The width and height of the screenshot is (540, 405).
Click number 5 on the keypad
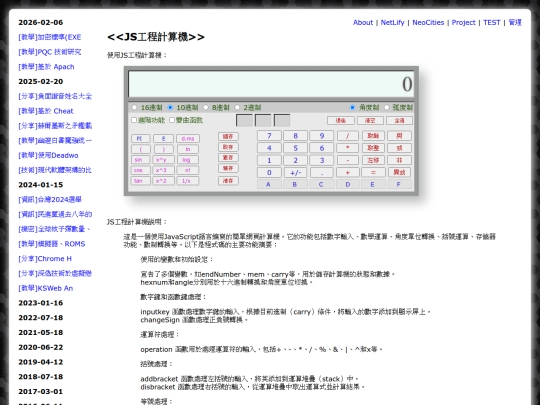[x=295, y=148]
